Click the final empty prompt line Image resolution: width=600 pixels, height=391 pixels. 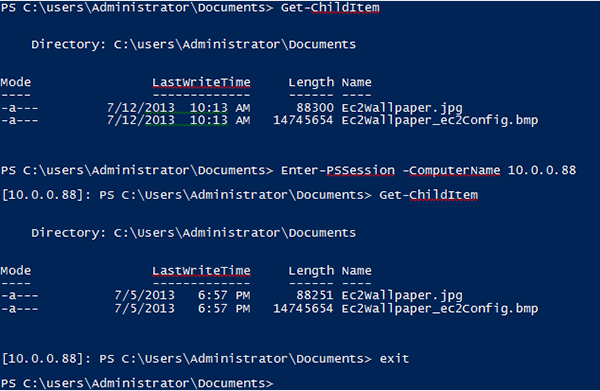(137, 383)
